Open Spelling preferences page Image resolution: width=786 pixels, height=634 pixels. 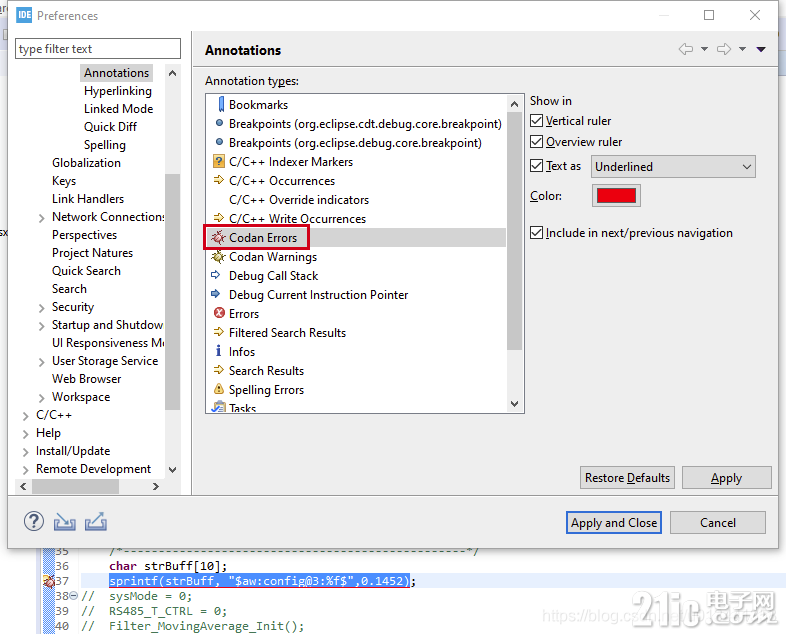(x=105, y=145)
